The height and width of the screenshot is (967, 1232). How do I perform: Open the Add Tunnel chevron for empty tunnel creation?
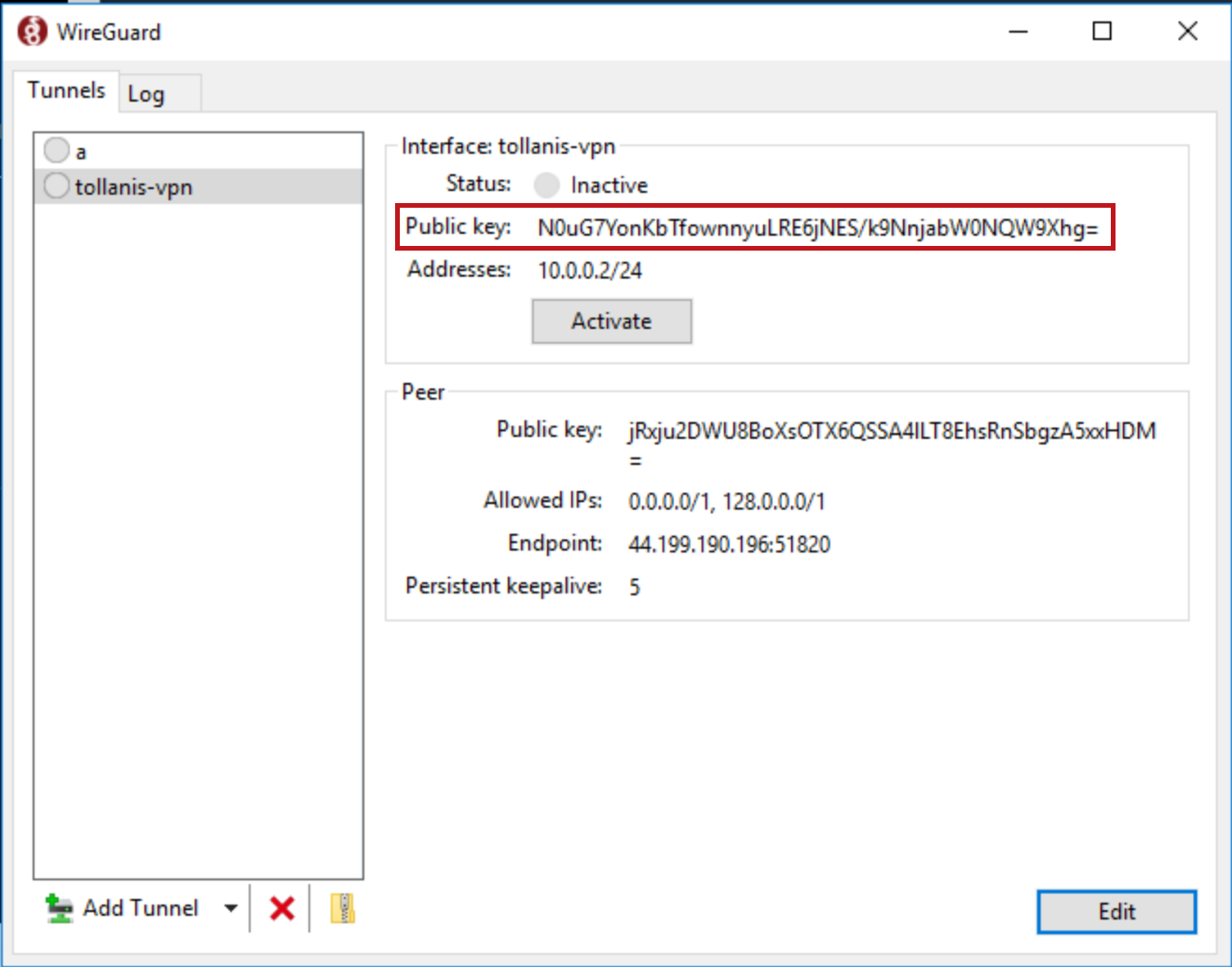tap(229, 907)
